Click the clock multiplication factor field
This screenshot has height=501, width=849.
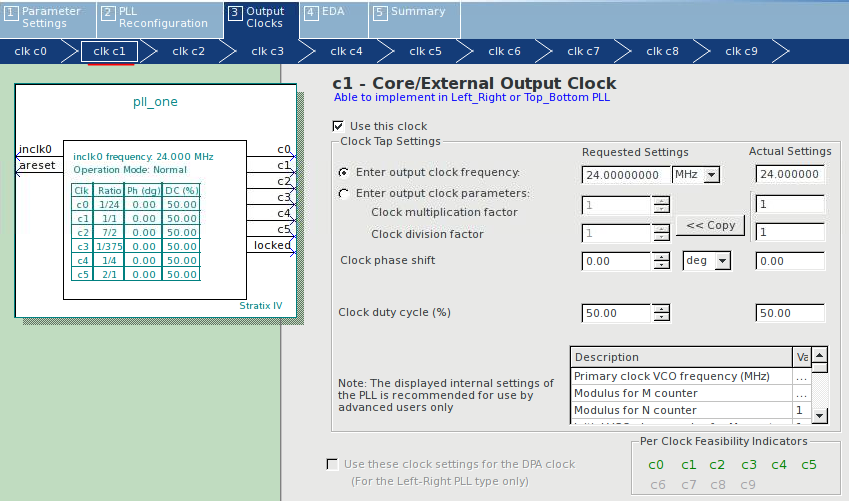tap(616, 205)
